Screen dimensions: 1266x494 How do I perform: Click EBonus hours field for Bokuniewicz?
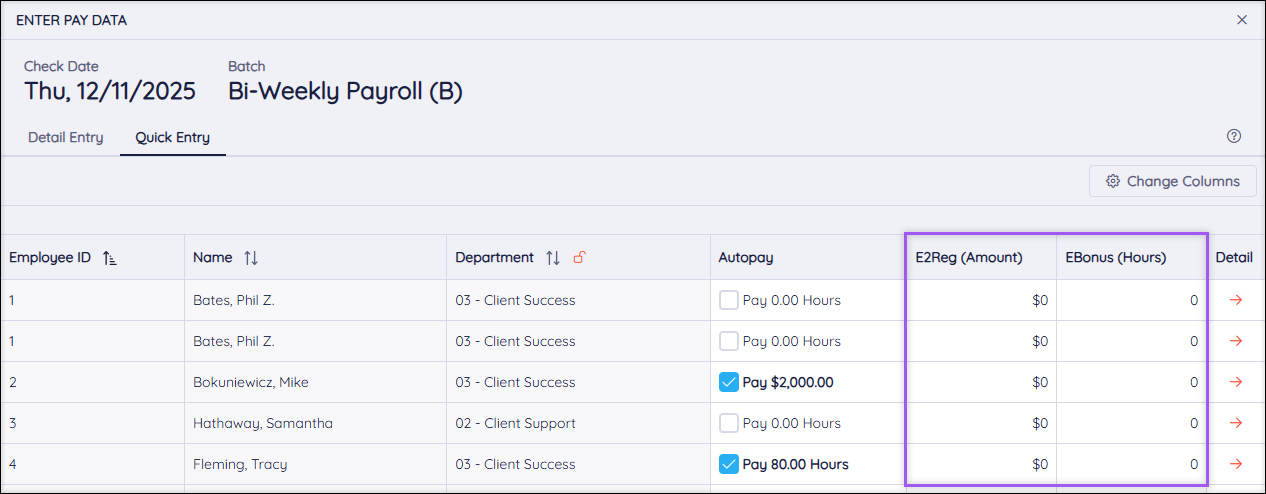click(x=1131, y=382)
